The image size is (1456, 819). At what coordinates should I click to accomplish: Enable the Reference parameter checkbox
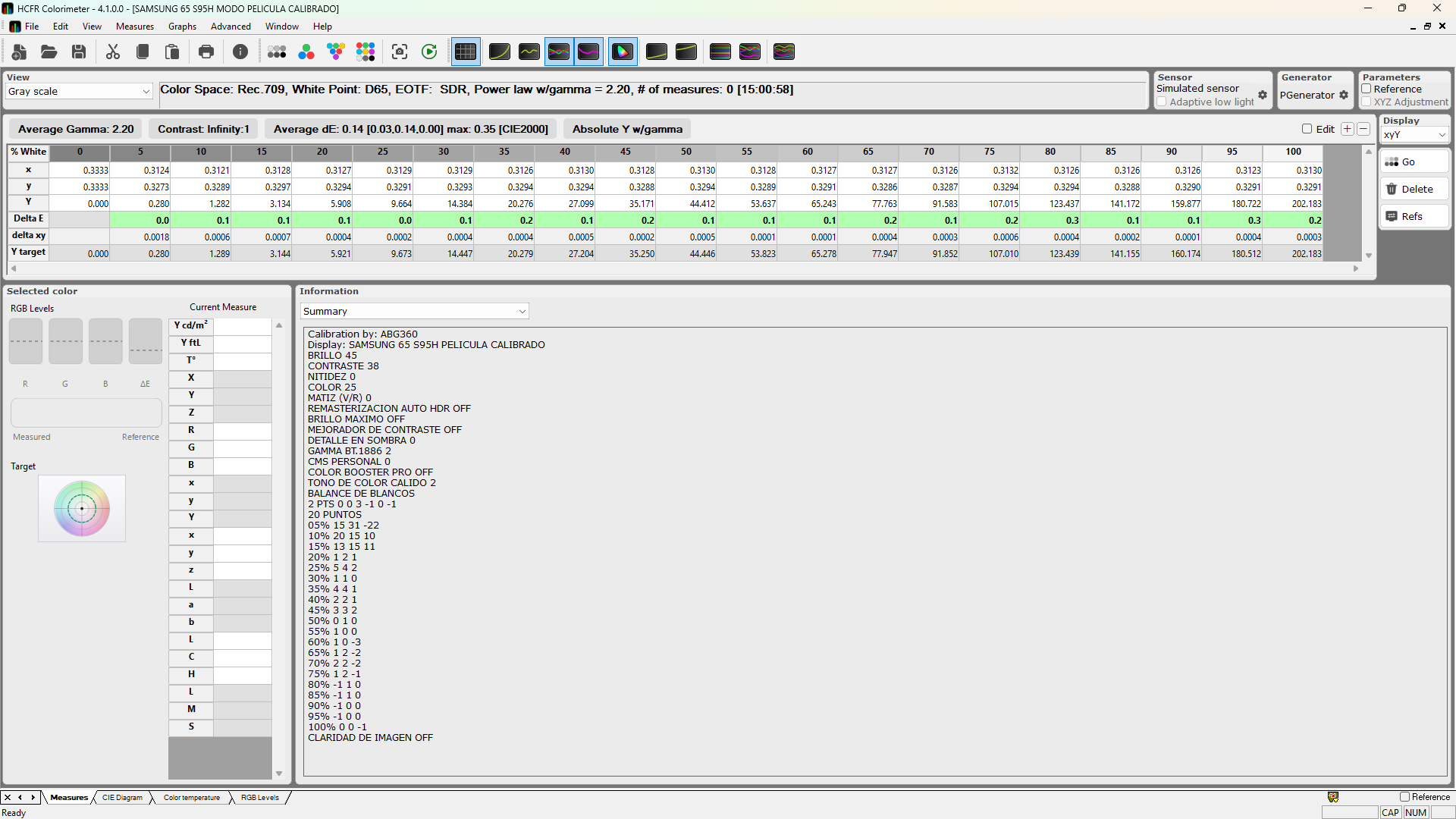[x=1367, y=89]
